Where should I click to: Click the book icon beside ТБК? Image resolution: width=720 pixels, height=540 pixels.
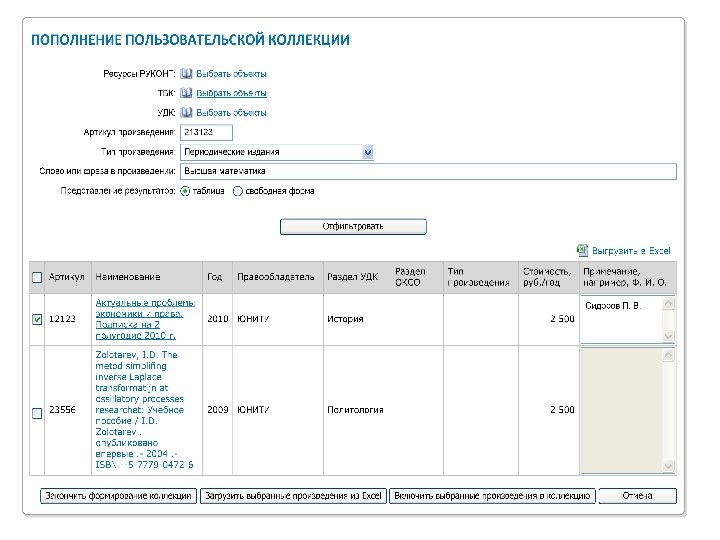(186, 93)
